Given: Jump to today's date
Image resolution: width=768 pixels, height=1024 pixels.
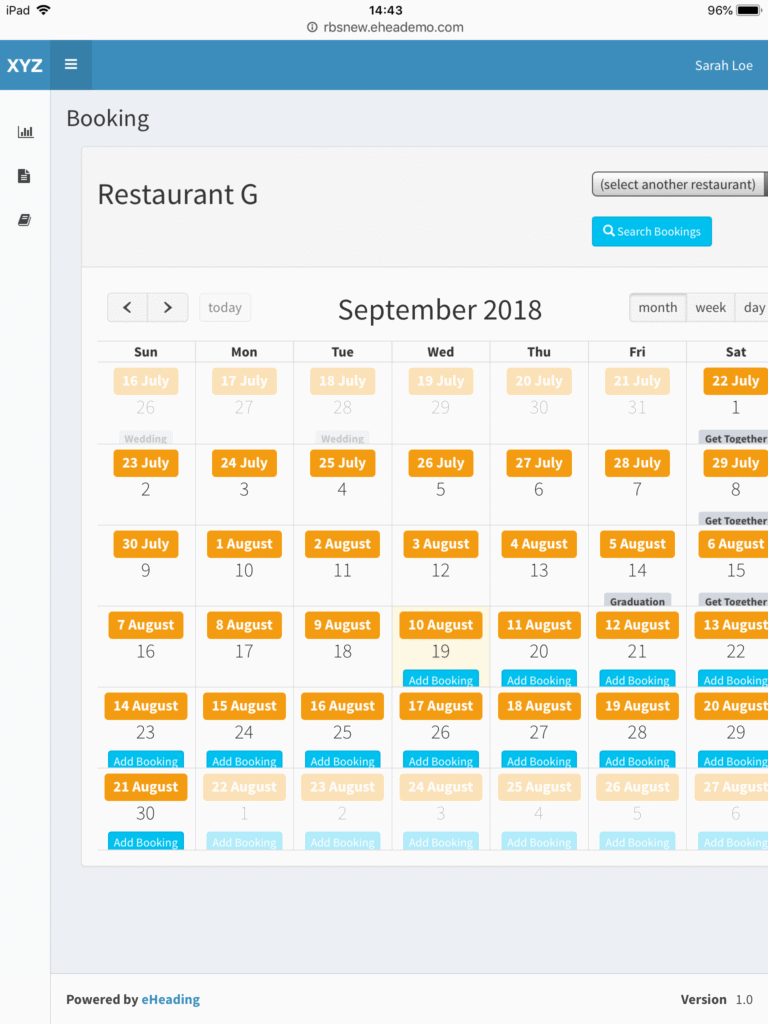Looking at the screenshot, I should click(224, 307).
